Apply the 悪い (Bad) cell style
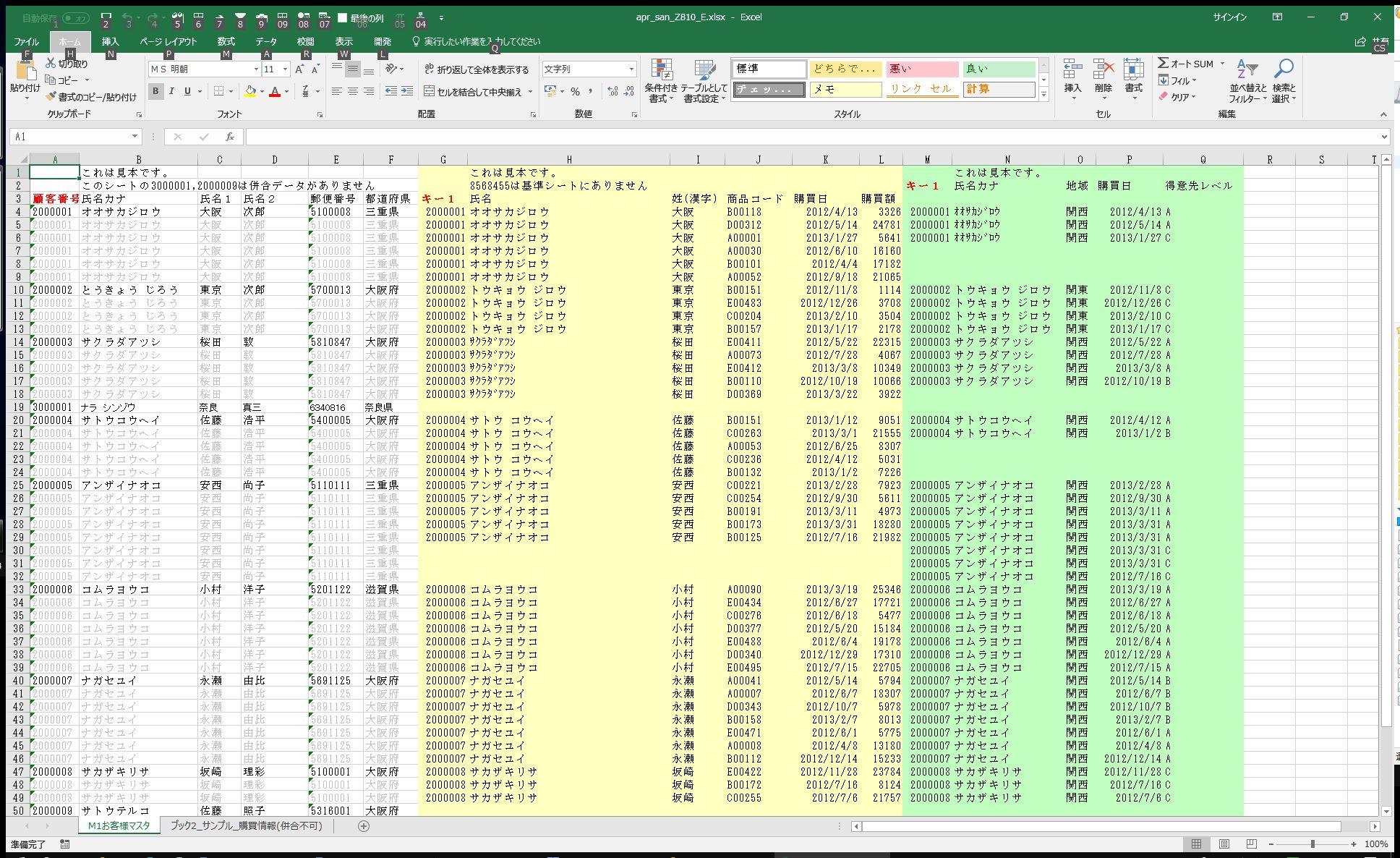1400x858 pixels. (x=922, y=69)
